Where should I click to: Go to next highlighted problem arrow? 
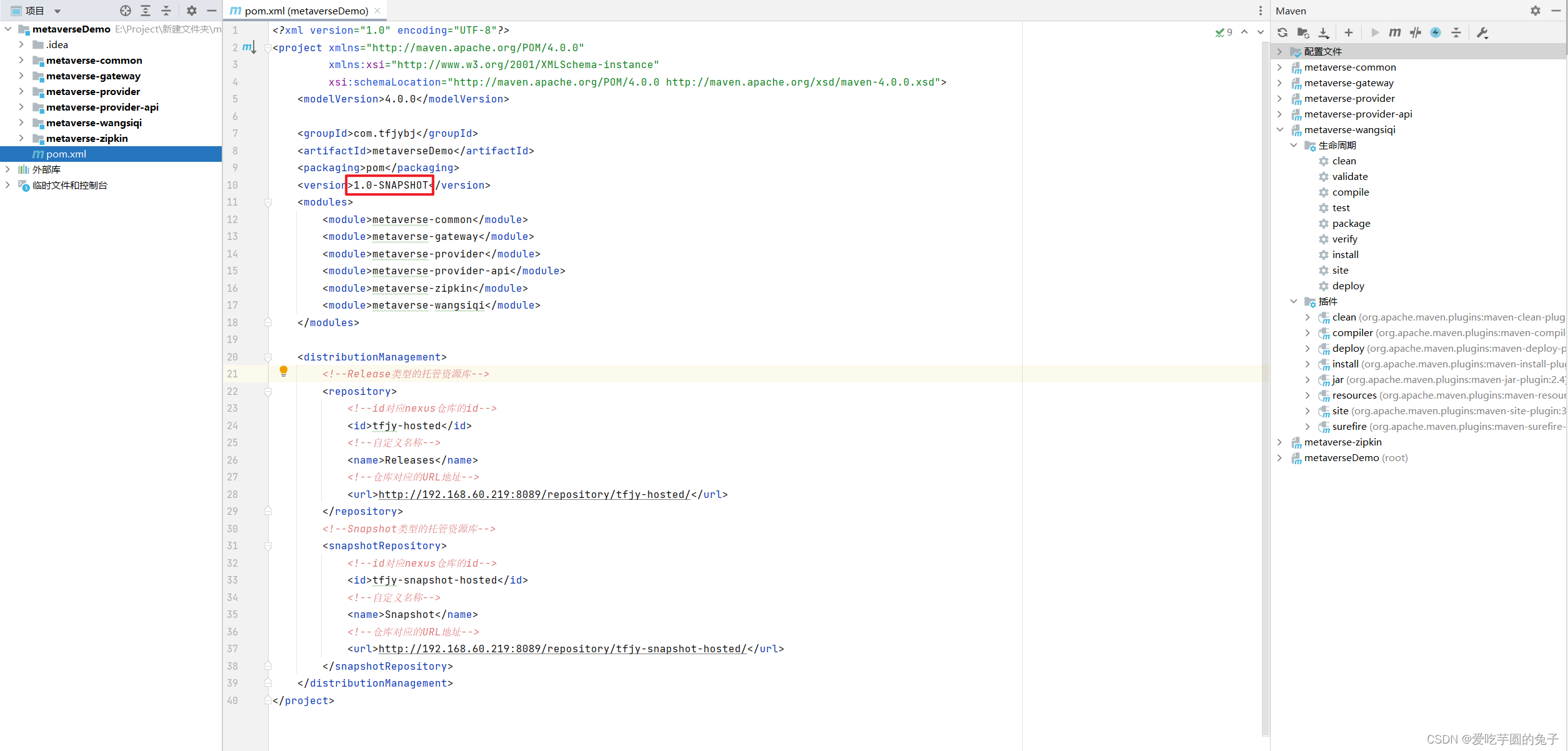(1261, 32)
